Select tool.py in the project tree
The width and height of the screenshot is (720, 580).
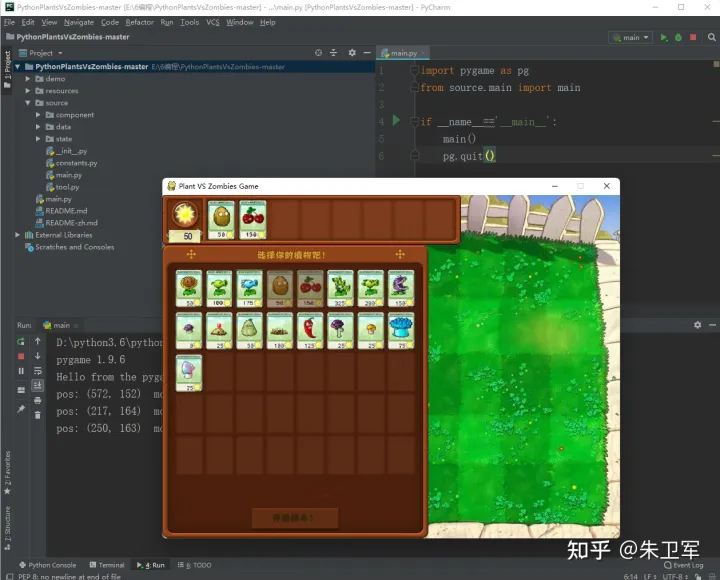click(62, 187)
